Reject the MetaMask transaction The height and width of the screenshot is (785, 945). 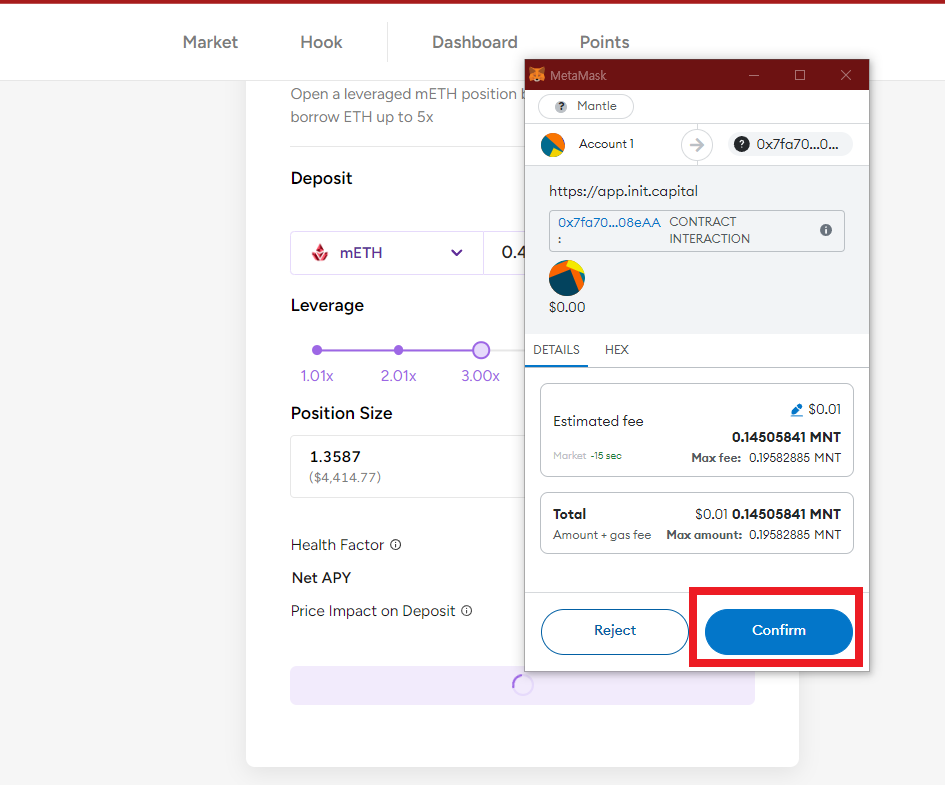pos(614,631)
